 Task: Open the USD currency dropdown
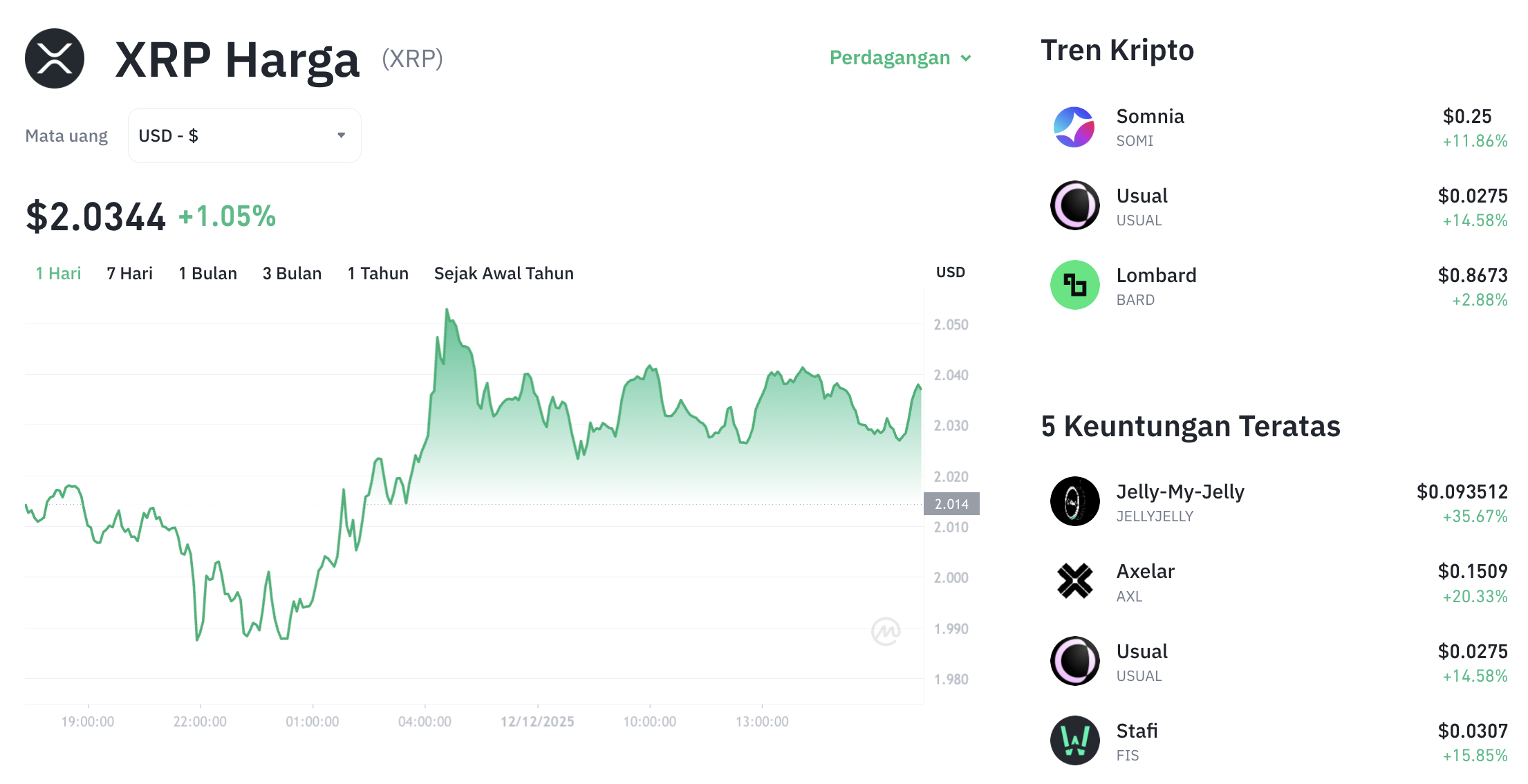point(244,136)
